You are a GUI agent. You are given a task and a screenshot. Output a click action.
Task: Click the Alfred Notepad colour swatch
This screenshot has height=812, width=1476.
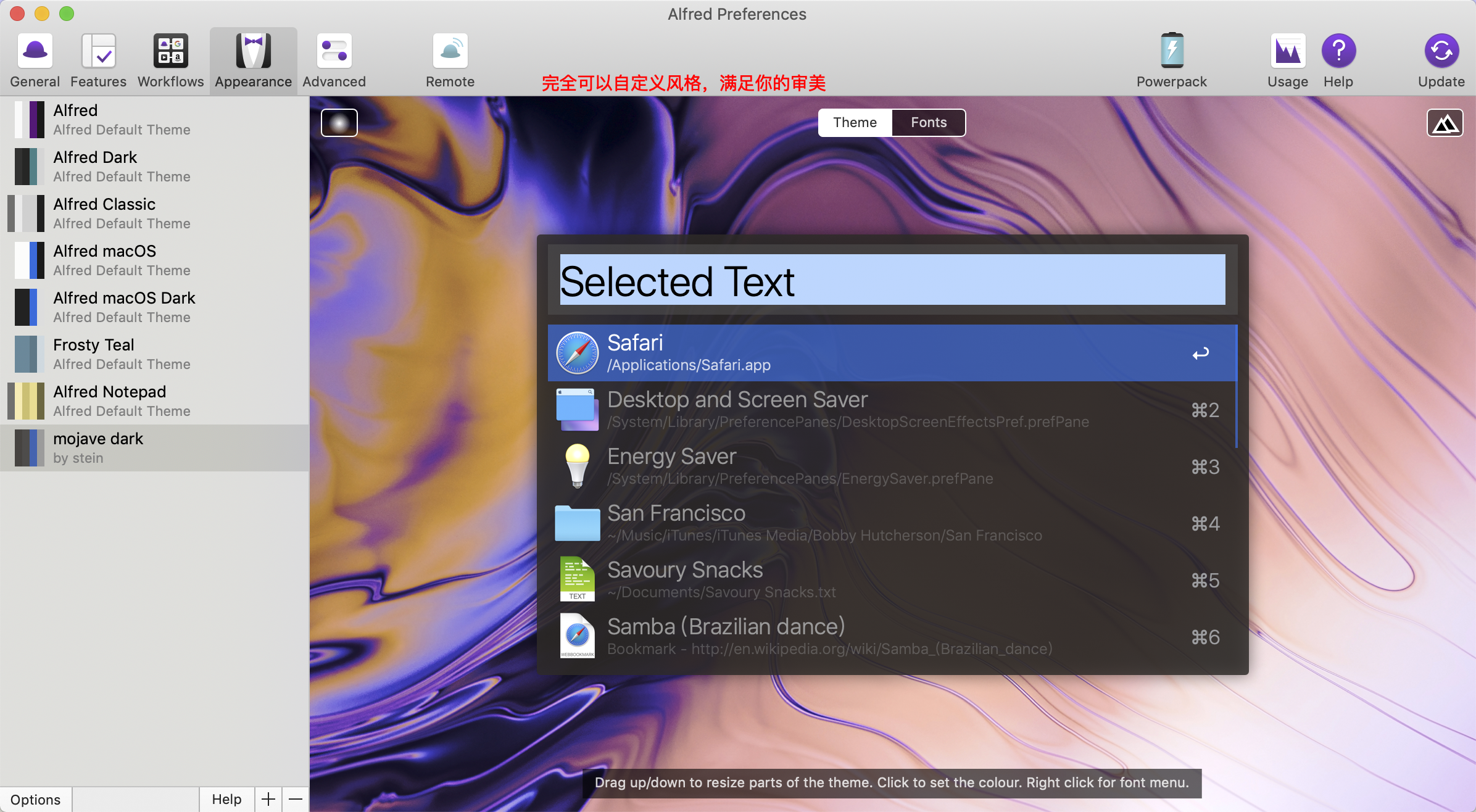(26, 400)
